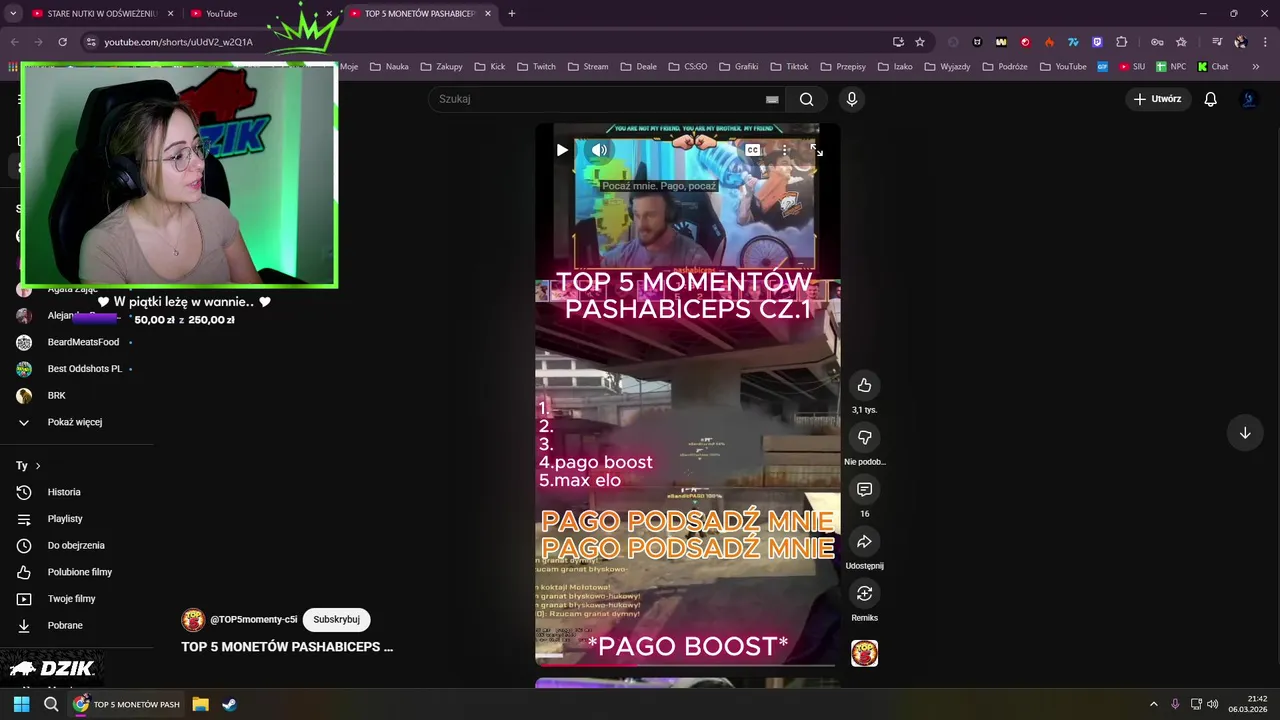1280x720 pixels.
Task: Open Windows taskbar search
Action: point(51,704)
